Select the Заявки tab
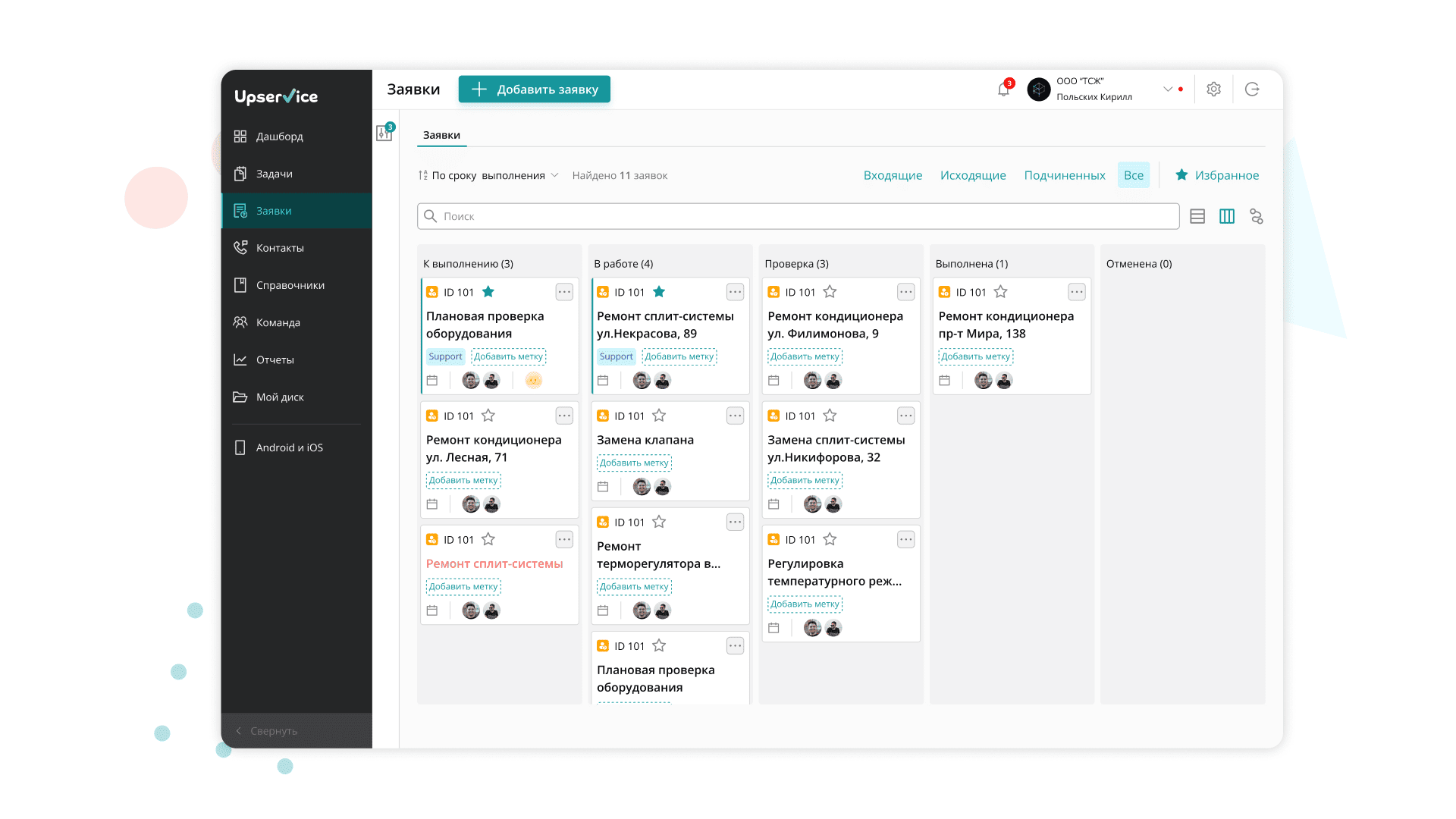Screen dimensions: 1456x819 pyautogui.click(x=441, y=135)
